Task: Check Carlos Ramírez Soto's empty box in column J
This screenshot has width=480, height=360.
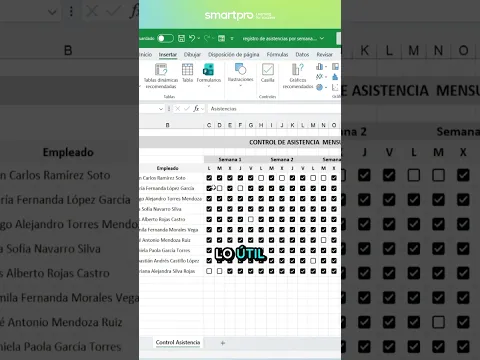Action: point(282,178)
